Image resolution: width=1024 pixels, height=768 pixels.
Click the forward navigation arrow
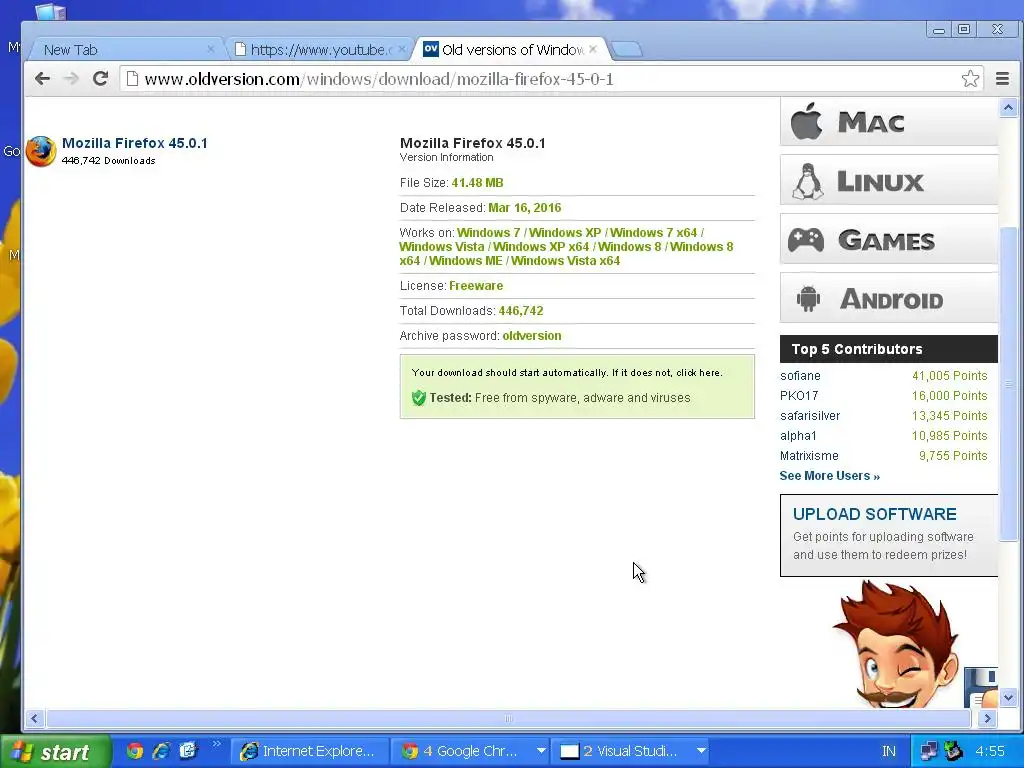pos(71,79)
